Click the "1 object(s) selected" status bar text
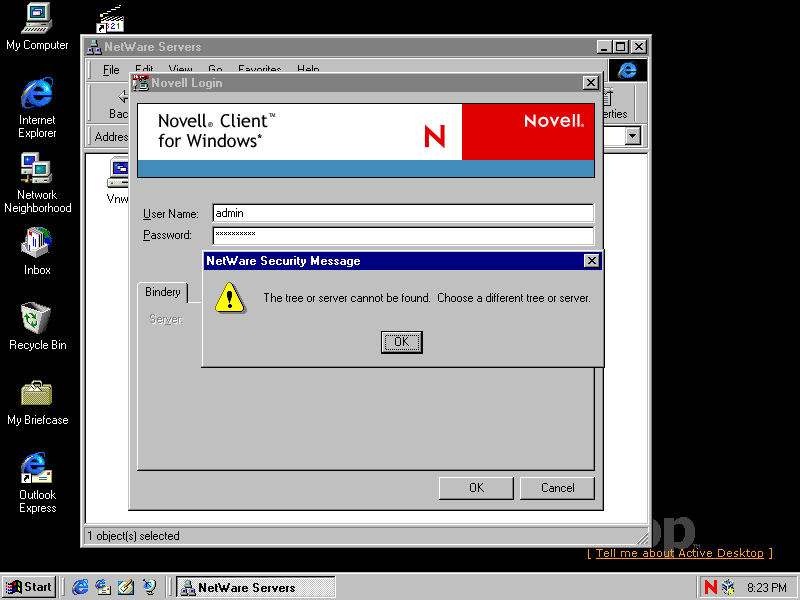The height and width of the screenshot is (600, 800). [133, 536]
